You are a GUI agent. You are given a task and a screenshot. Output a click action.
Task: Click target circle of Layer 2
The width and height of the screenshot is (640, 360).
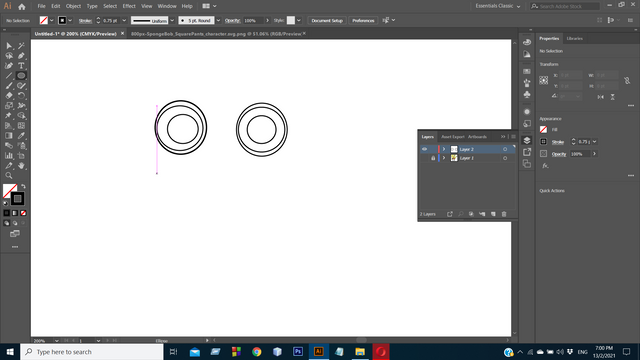[505, 149]
